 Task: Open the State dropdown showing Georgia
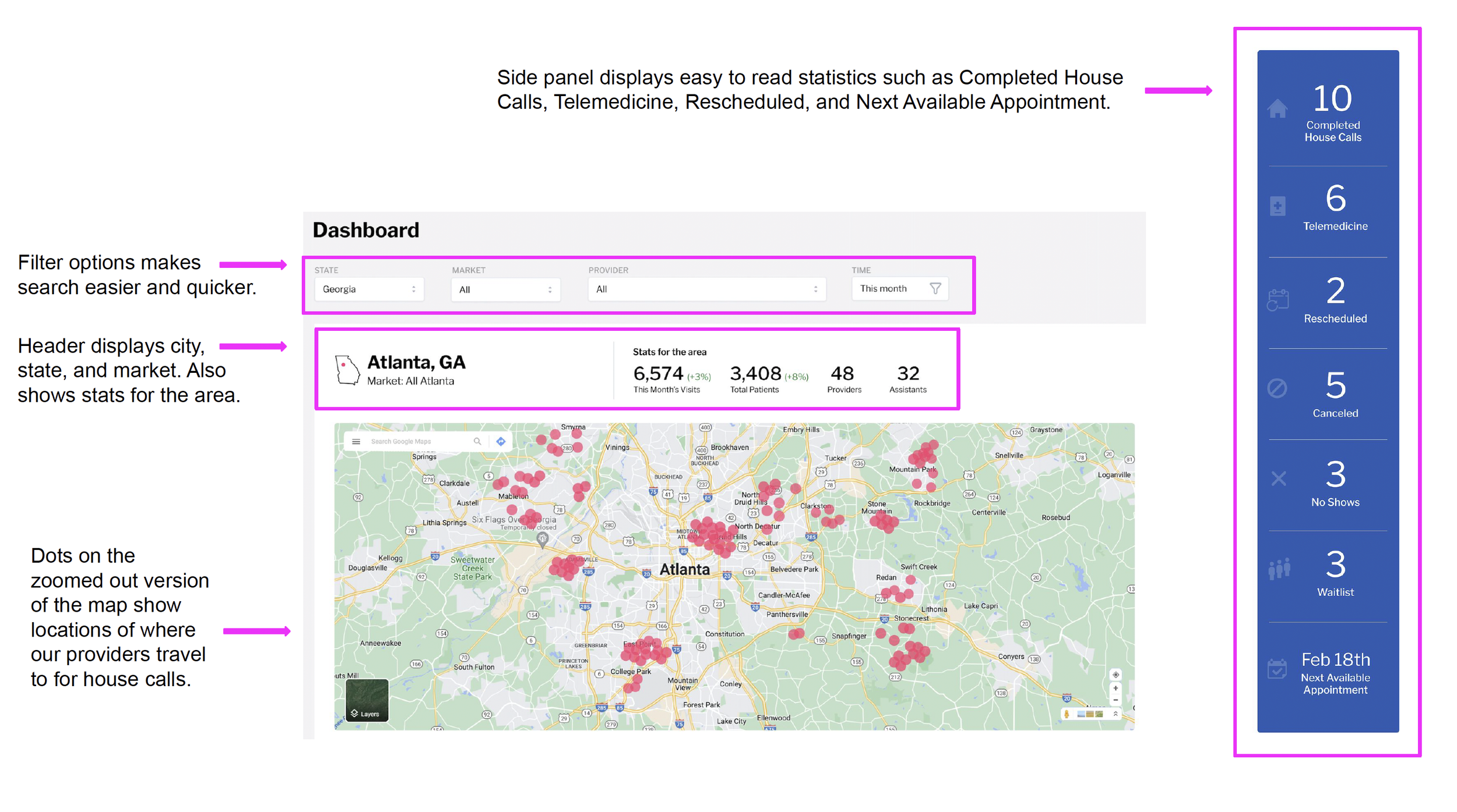pyautogui.click(x=369, y=289)
